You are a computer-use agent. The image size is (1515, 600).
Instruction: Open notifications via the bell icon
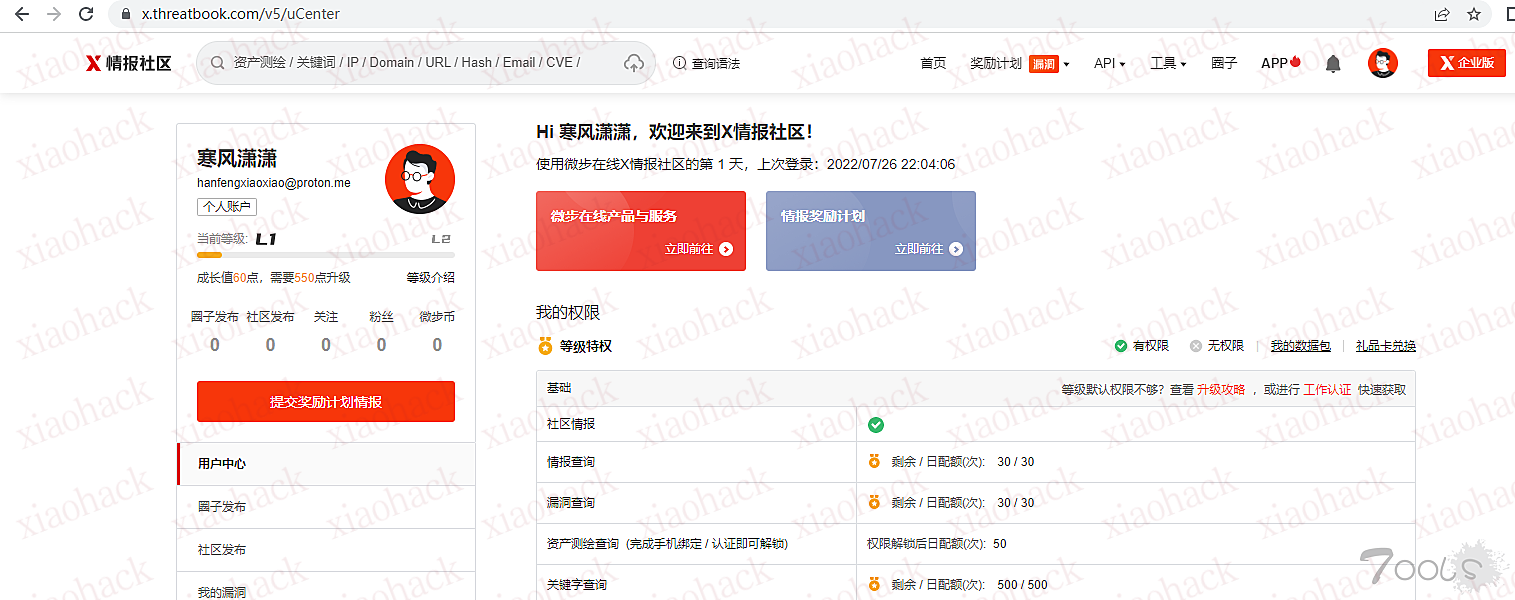(1332, 64)
